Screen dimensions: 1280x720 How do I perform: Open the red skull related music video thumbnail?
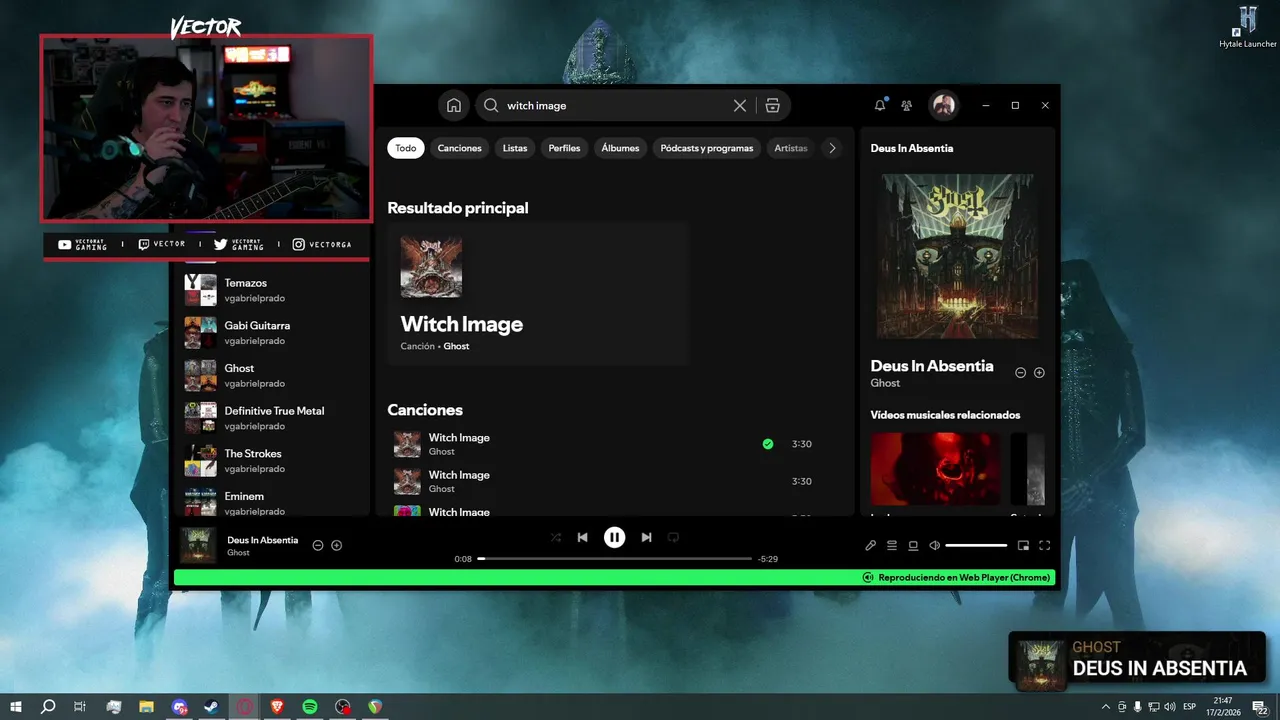935,469
